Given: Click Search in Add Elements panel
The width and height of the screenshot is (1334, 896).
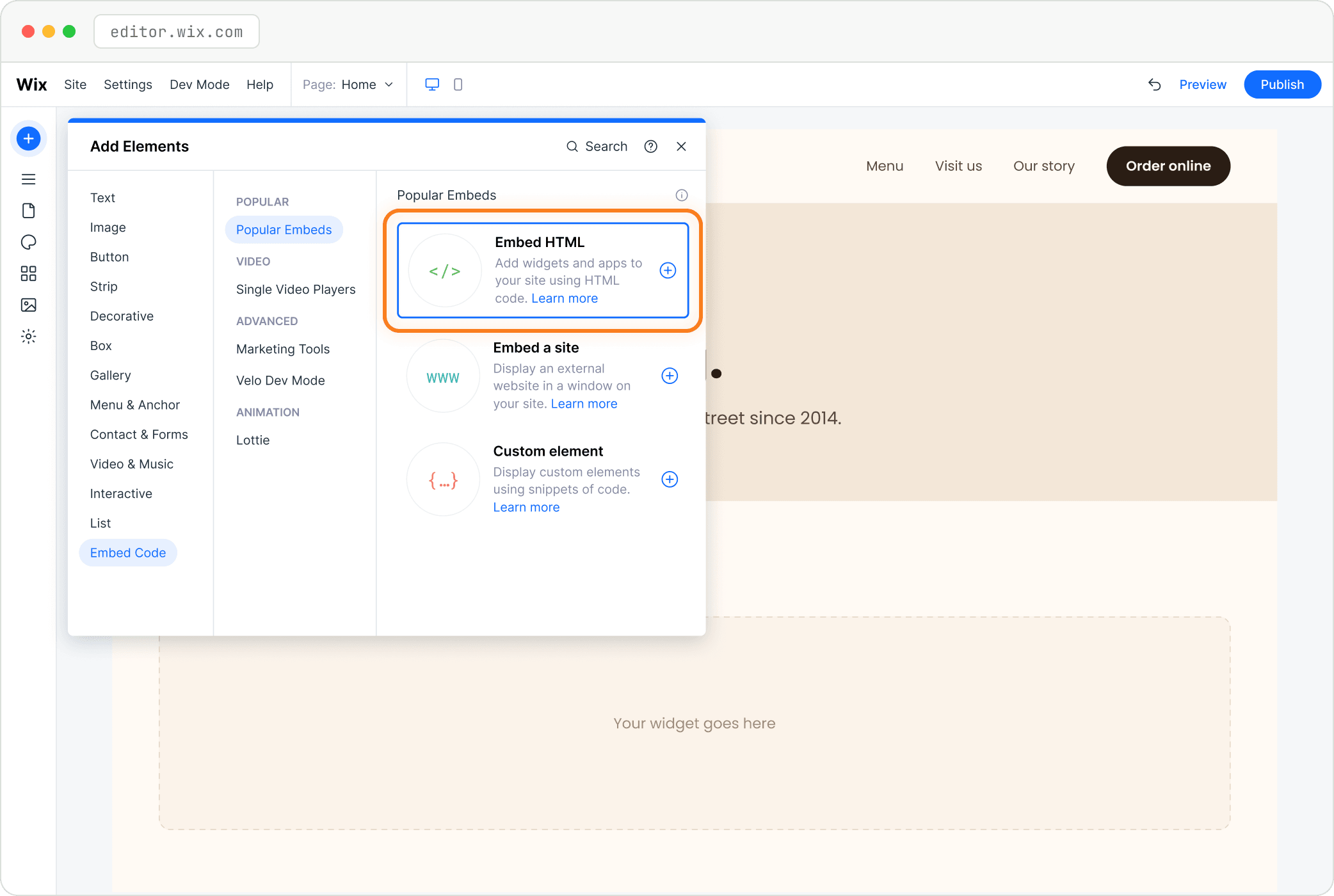Looking at the screenshot, I should point(597,147).
